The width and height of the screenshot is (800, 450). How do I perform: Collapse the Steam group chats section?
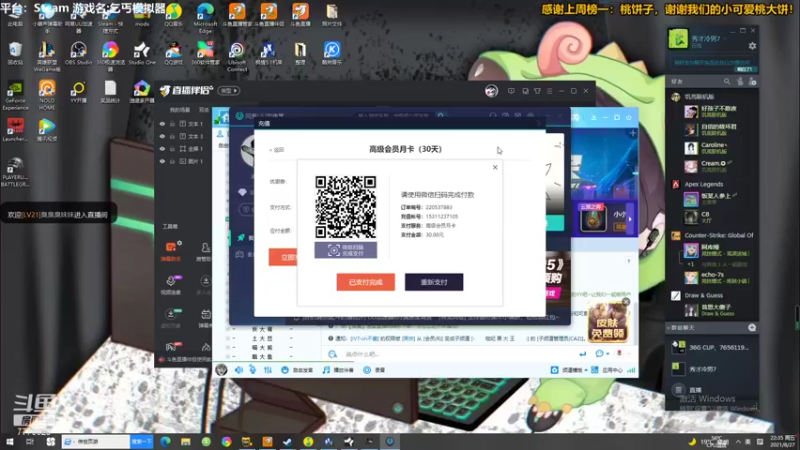coord(668,328)
